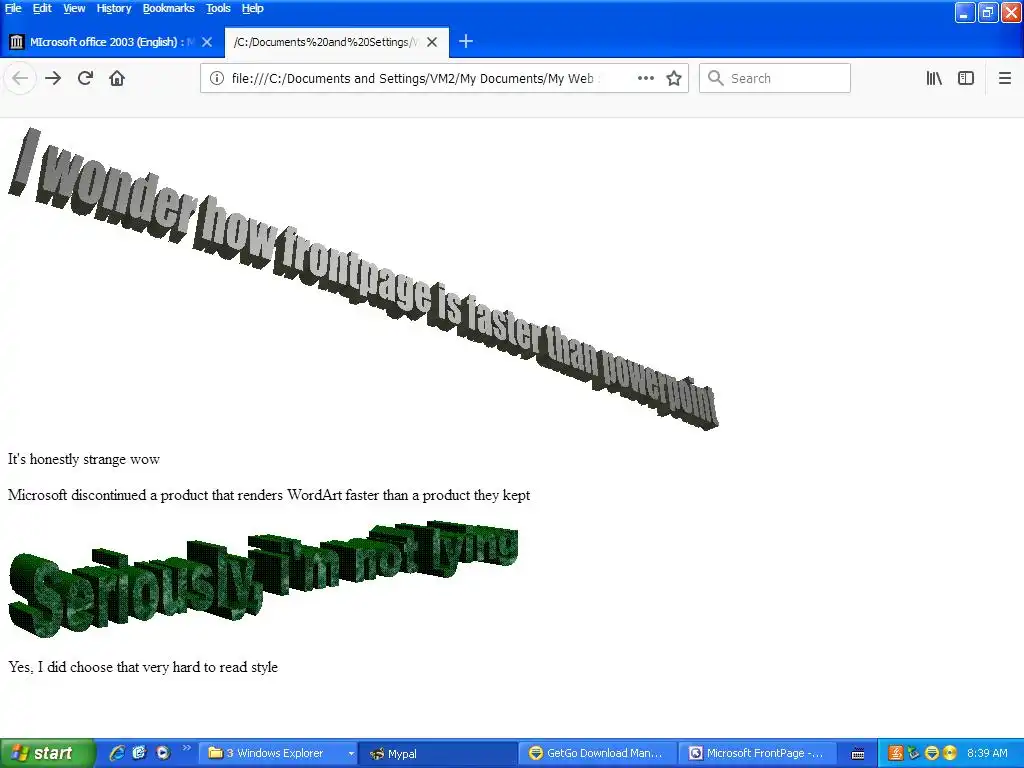Image resolution: width=1024 pixels, height=768 pixels.
Task: Click the yellow round tray icon
Action: pos(950,753)
